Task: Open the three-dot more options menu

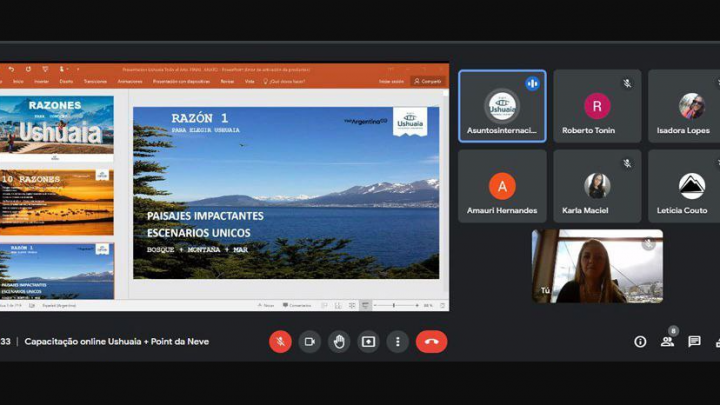Action: [397, 341]
